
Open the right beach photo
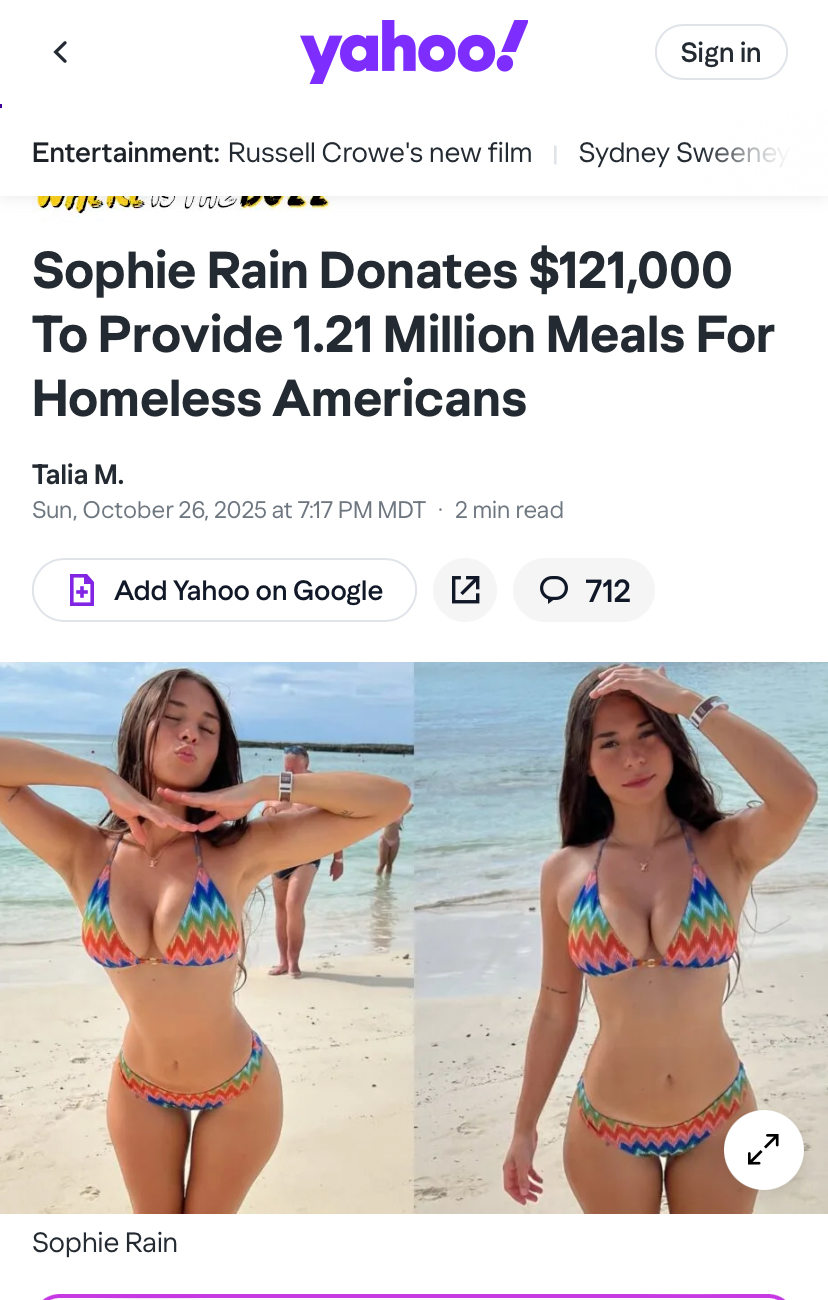click(x=621, y=938)
